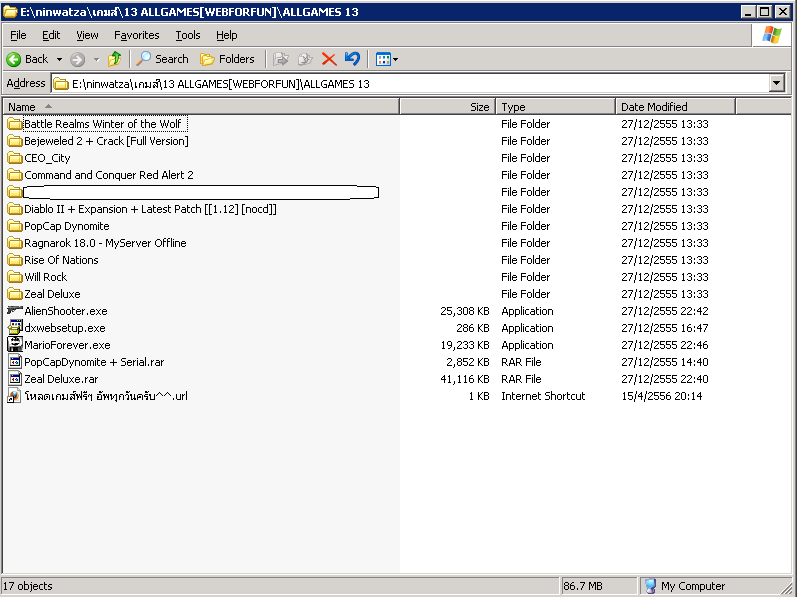Click the PopCapDynomite + Serial.rar archive icon
Screen dimensions: 798x597
[15, 362]
